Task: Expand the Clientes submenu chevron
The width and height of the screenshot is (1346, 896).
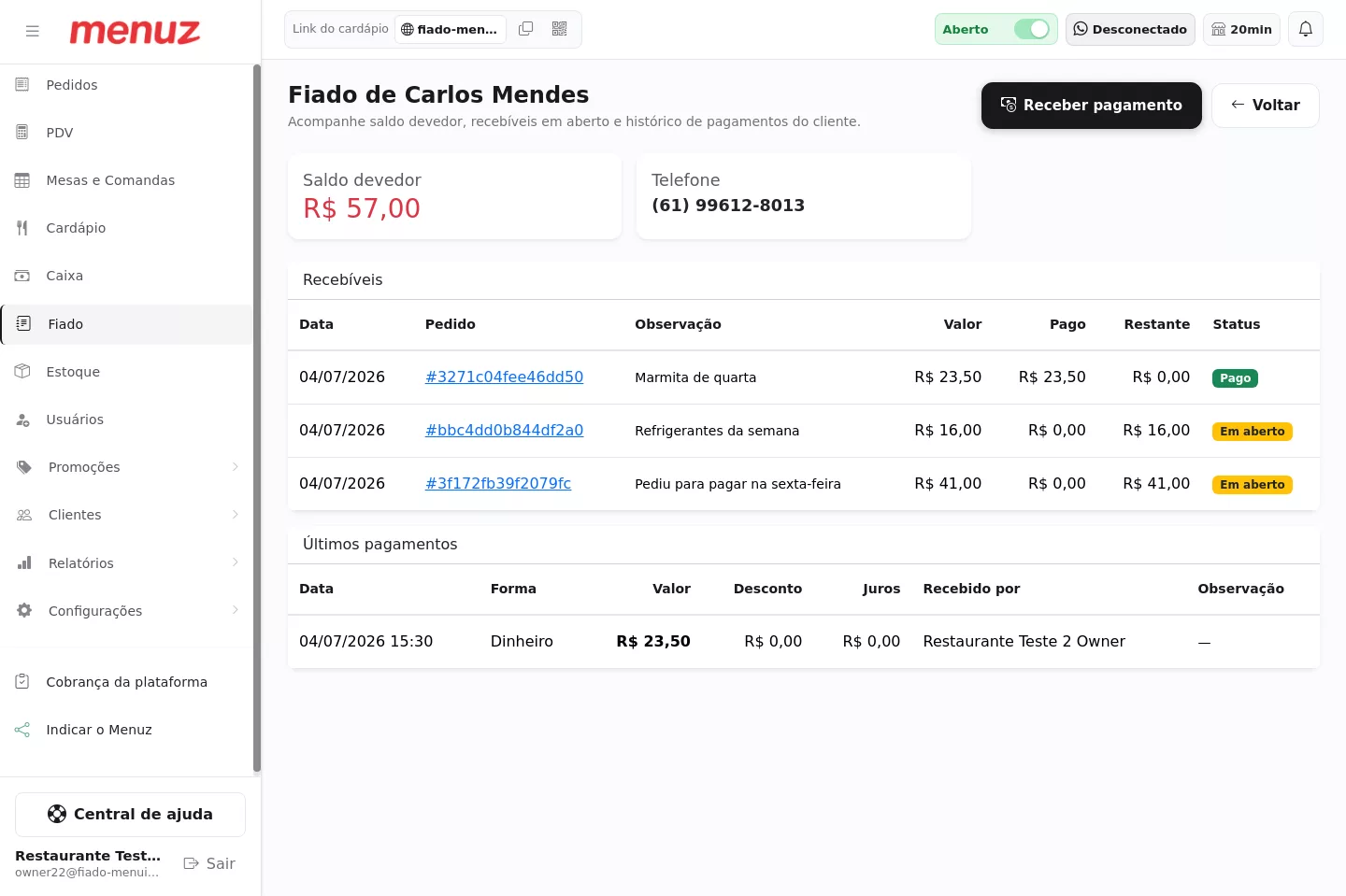Action: pyautogui.click(x=236, y=515)
